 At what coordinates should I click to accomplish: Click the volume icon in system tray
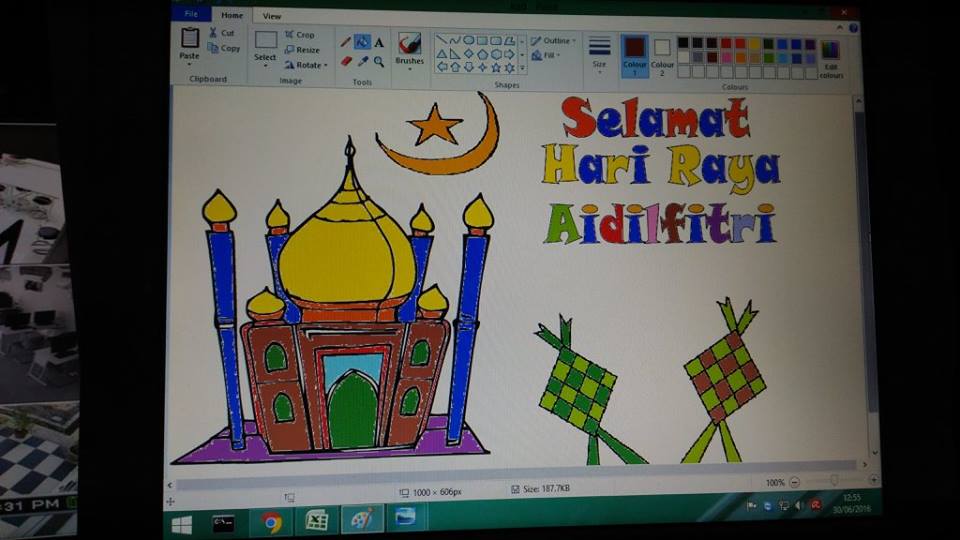[x=799, y=506]
